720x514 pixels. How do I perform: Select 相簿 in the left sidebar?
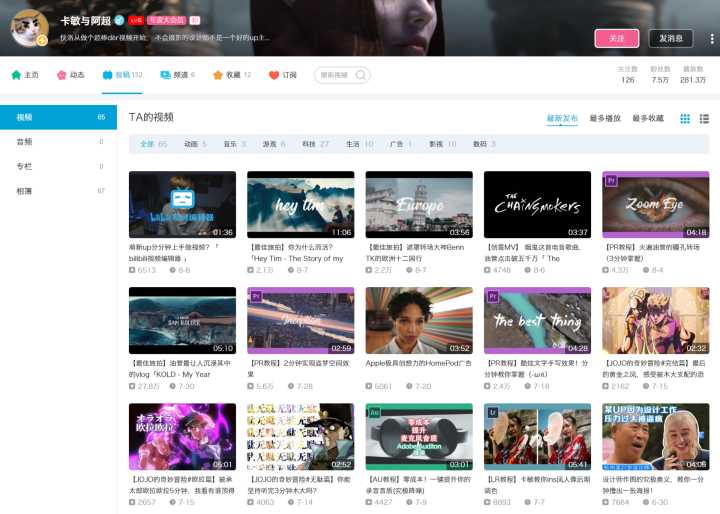pos(58,191)
